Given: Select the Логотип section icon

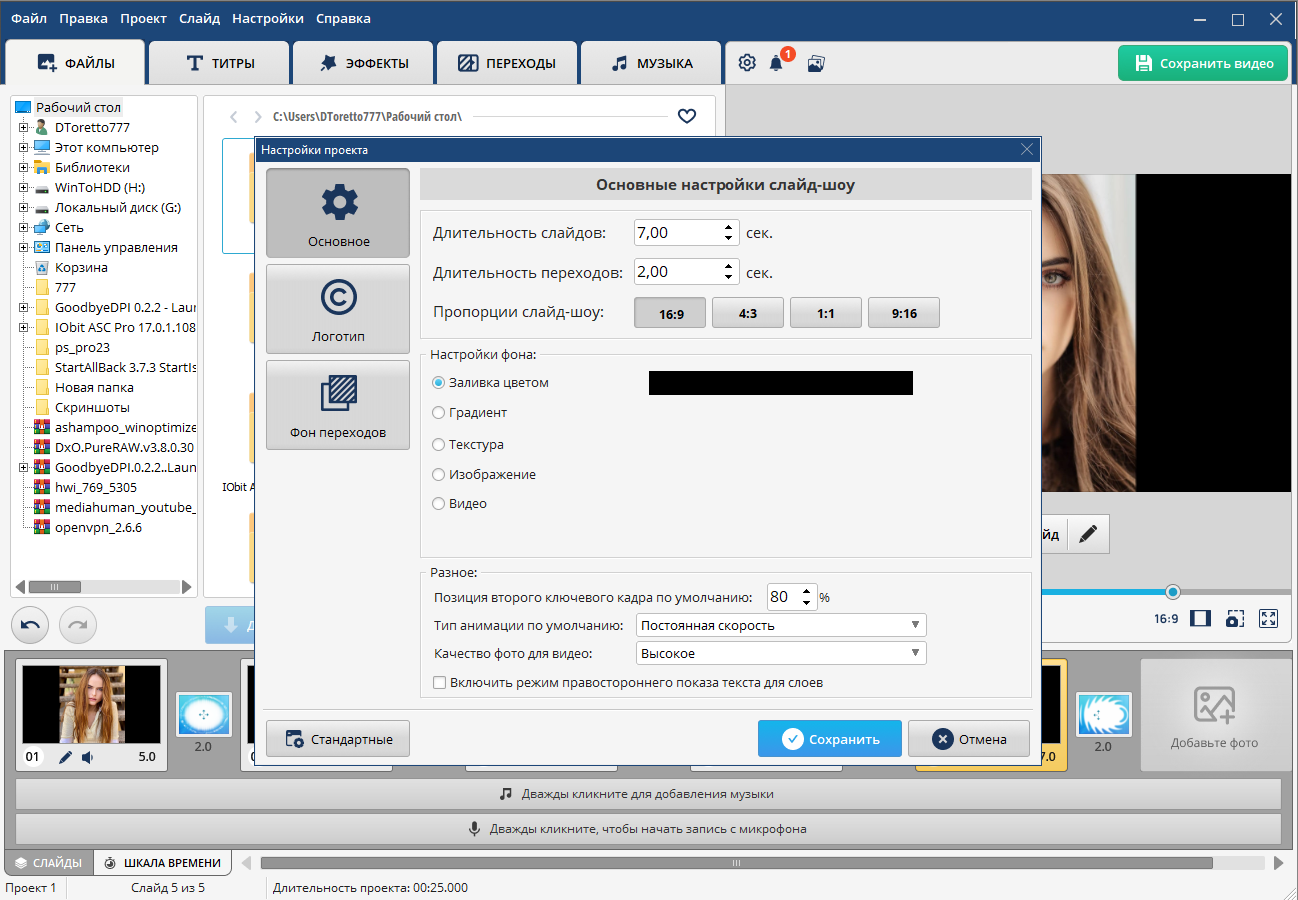Looking at the screenshot, I should 337,308.
